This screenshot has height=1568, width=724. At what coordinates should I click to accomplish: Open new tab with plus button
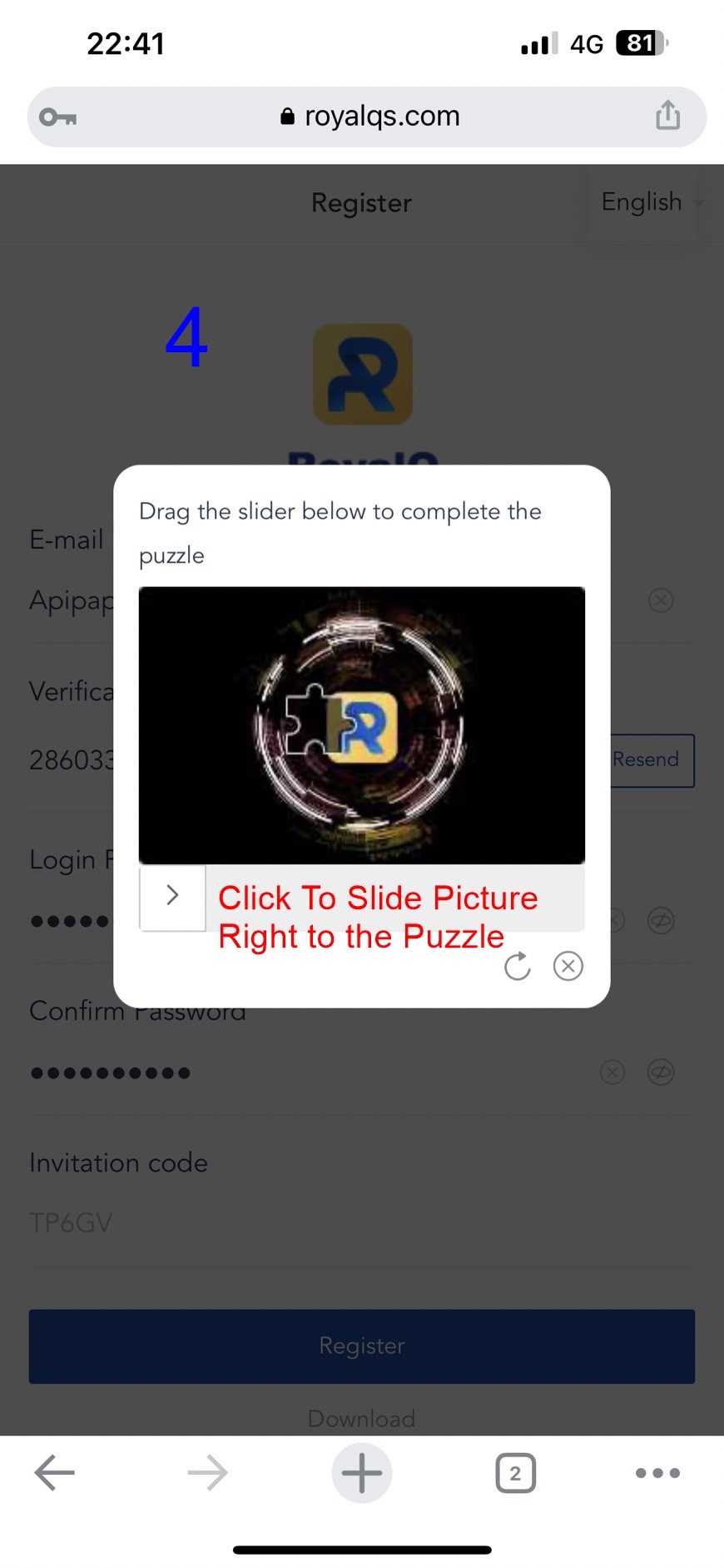362,1472
